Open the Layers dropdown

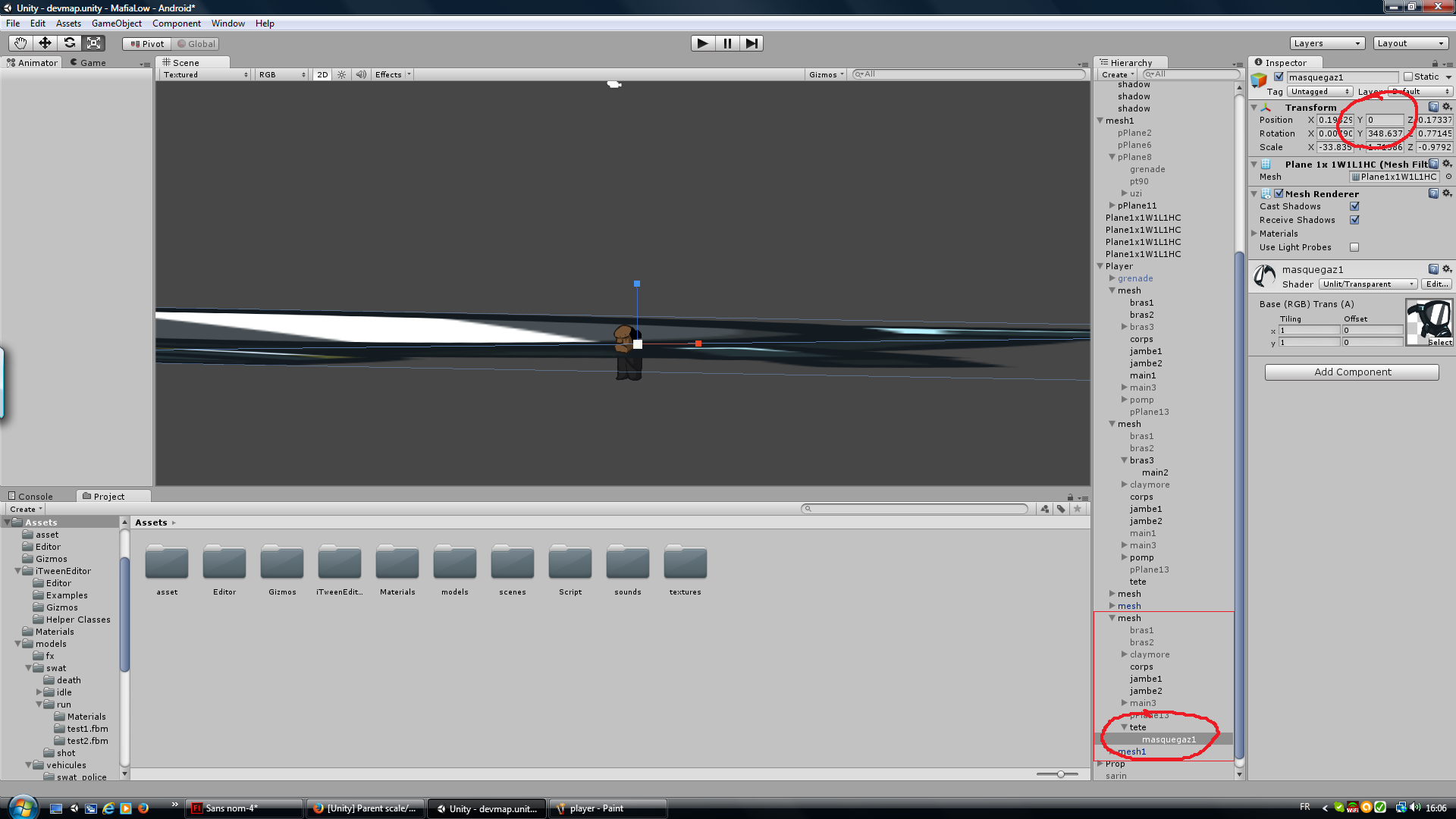tap(1327, 43)
